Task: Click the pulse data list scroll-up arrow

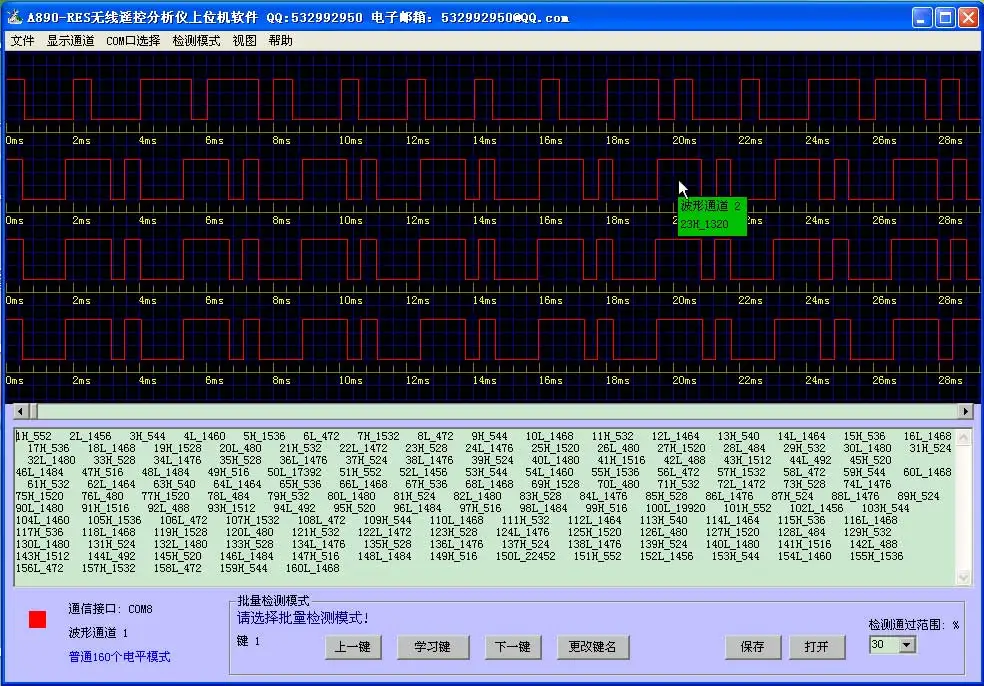Action: tap(963, 436)
